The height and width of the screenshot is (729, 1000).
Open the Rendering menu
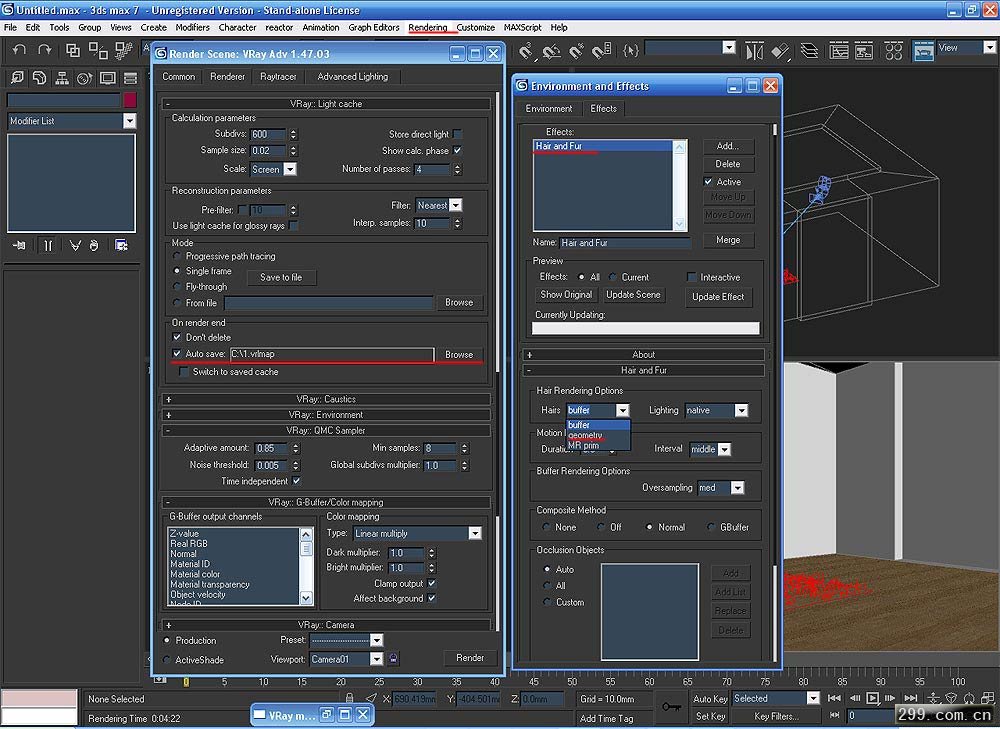[428, 27]
